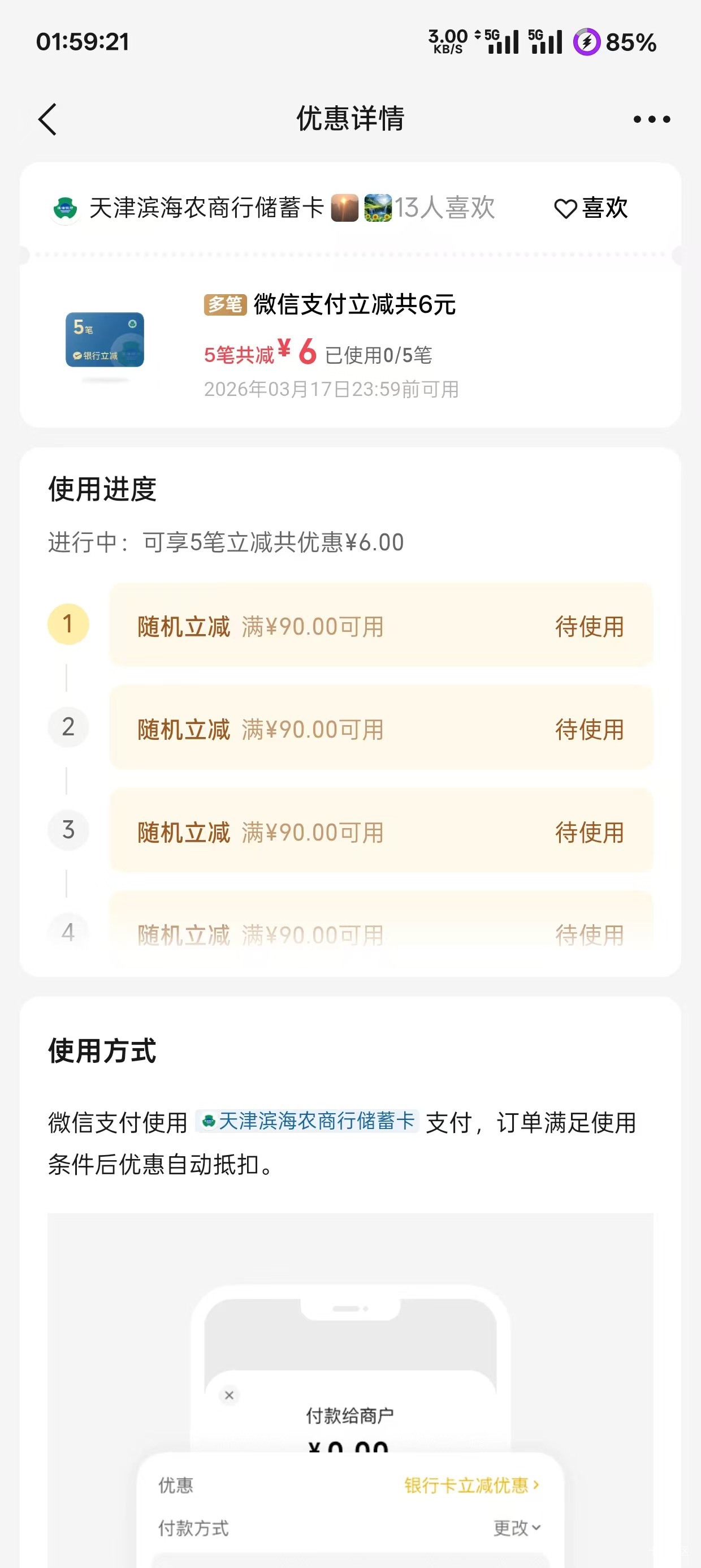Tap the third 随机立减 coupon row
This screenshot has height=1568, width=701.
pyautogui.click(x=381, y=832)
